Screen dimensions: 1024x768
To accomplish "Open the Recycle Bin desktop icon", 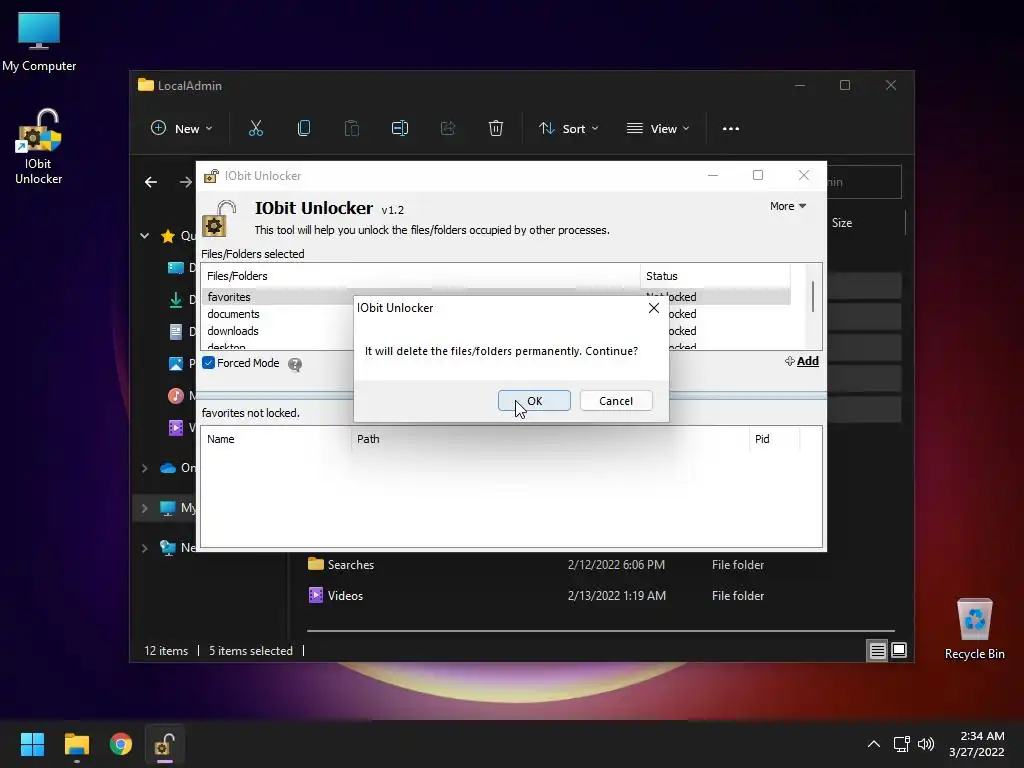I will tap(974, 629).
